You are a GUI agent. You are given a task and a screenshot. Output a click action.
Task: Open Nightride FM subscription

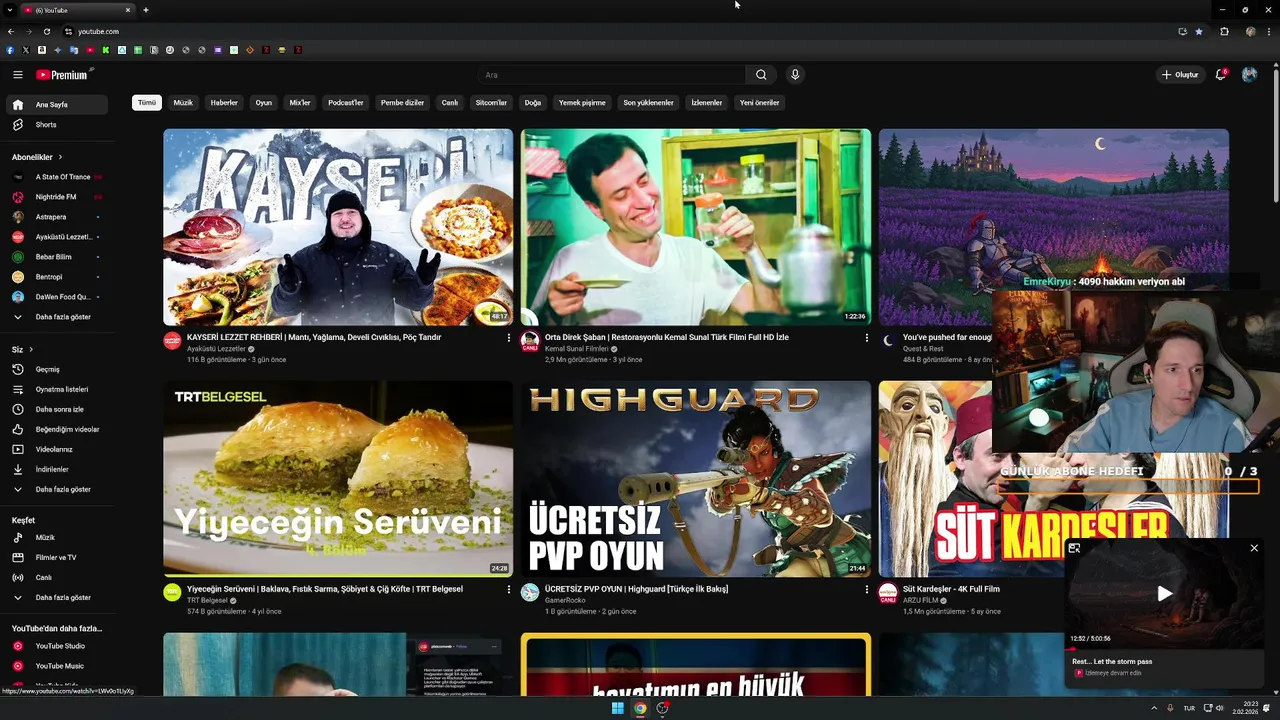tap(58, 197)
